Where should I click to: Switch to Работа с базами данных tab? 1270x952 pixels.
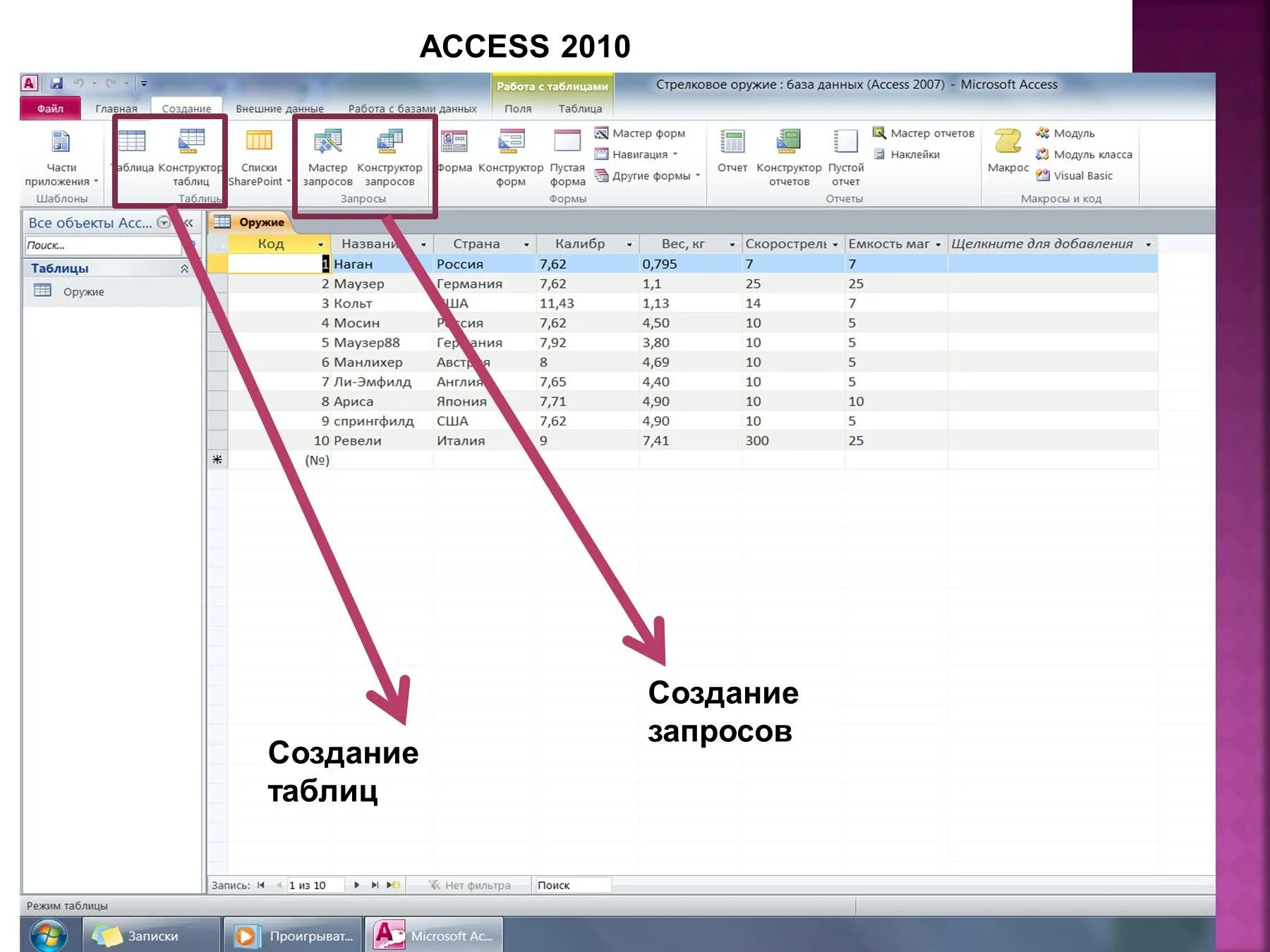[x=413, y=109]
